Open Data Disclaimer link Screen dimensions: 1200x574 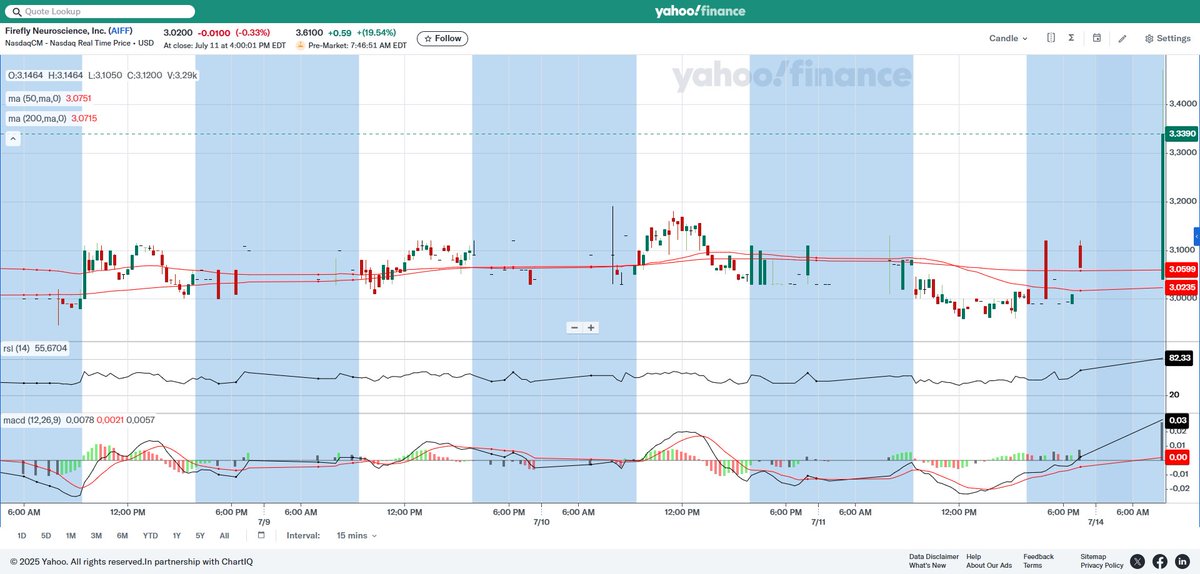(x=934, y=556)
